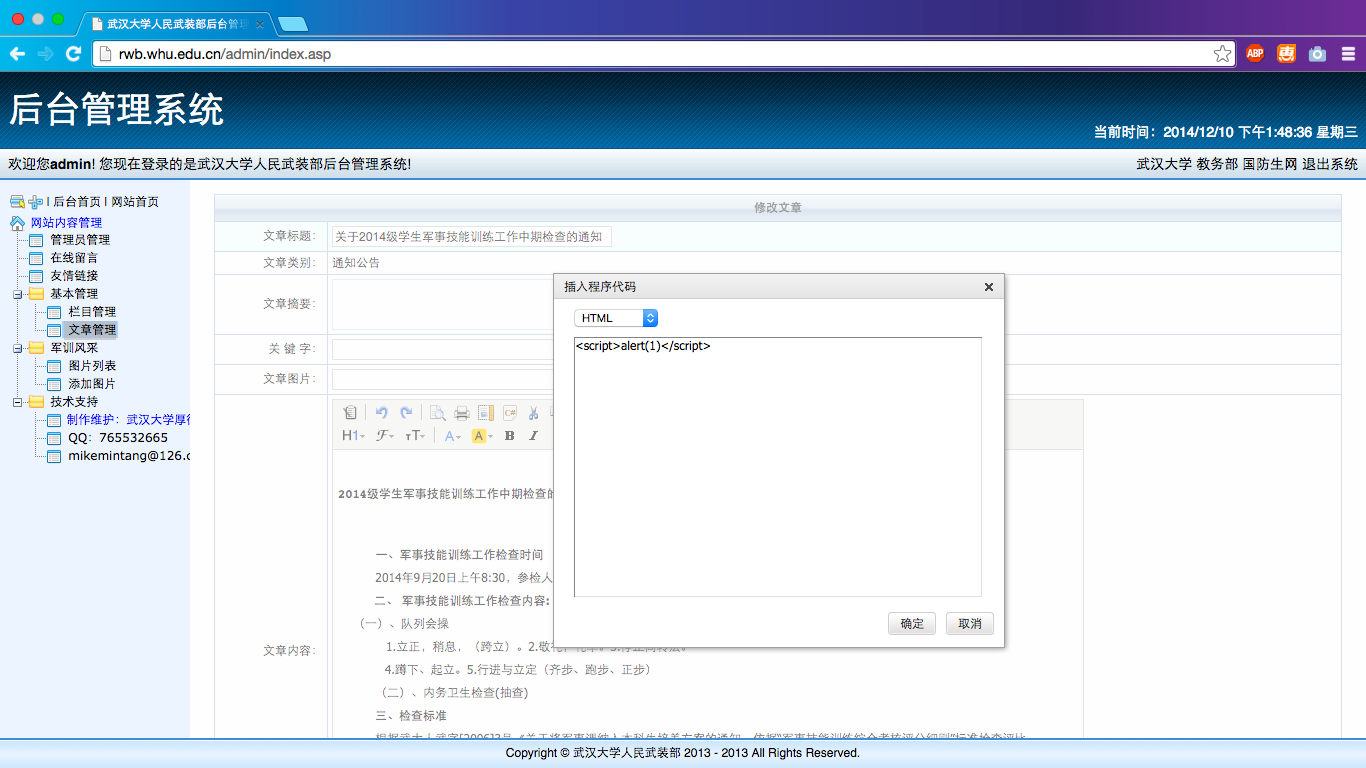The image size is (1366, 768).
Task: Open 添加图片 in the sidebar tree
Action: [92, 384]
